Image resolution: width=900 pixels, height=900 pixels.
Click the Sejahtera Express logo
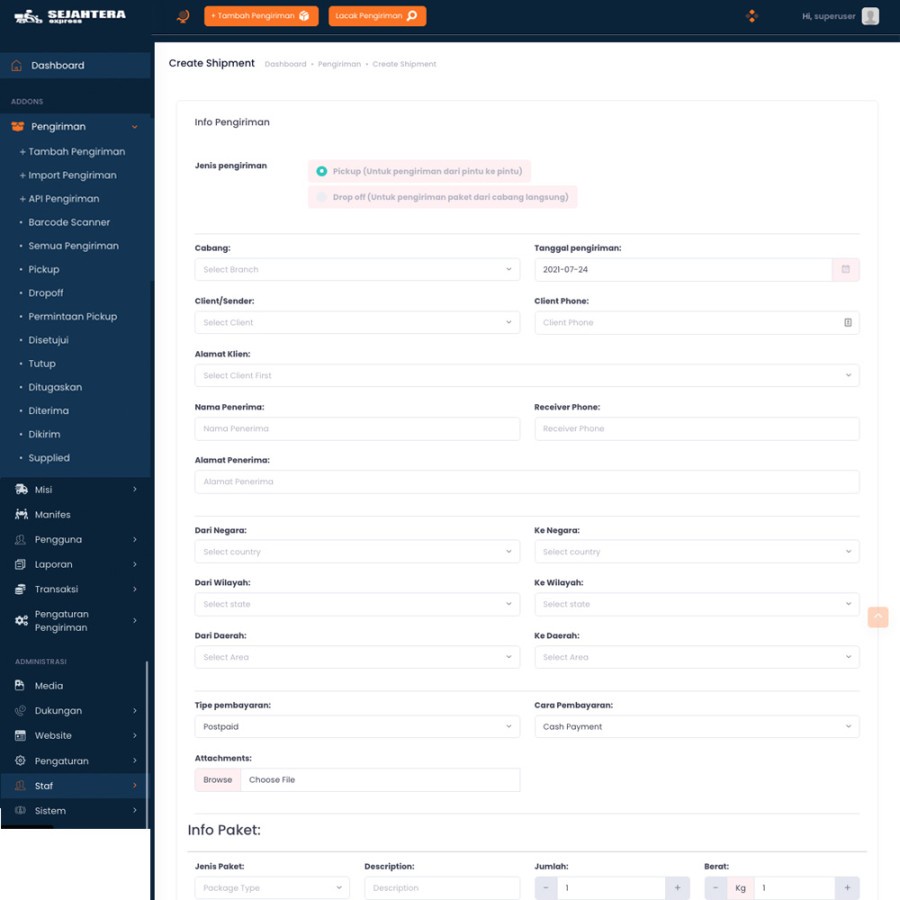69,16
